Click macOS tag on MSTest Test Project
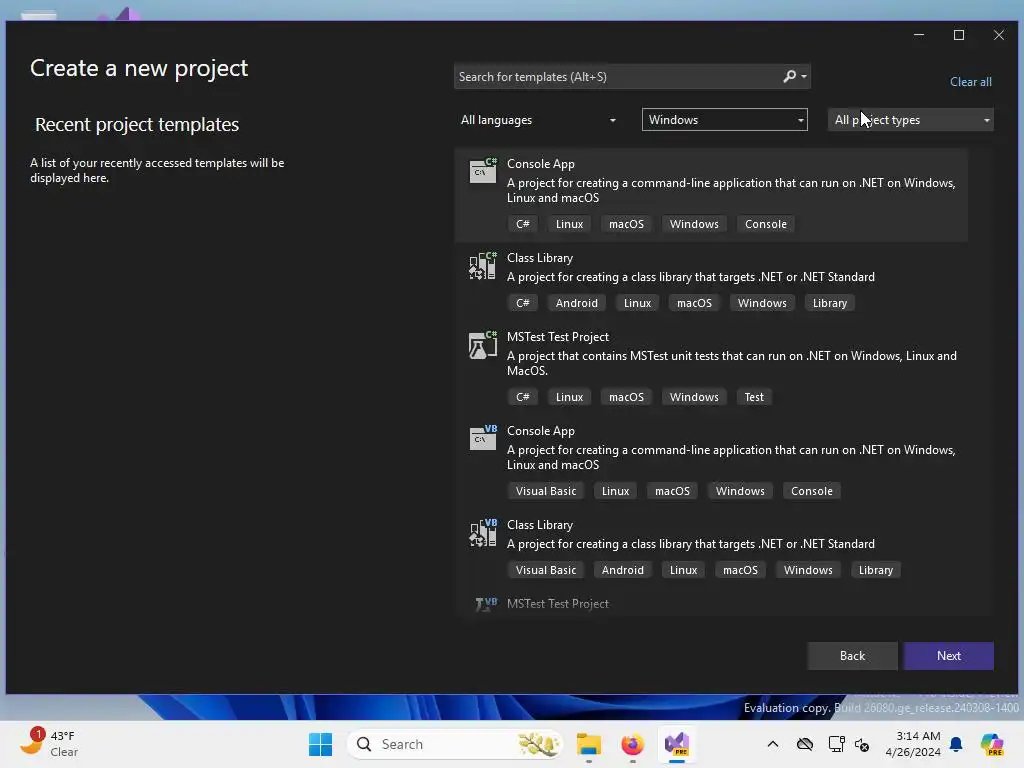1024x768 pixels. click(626, 397)
